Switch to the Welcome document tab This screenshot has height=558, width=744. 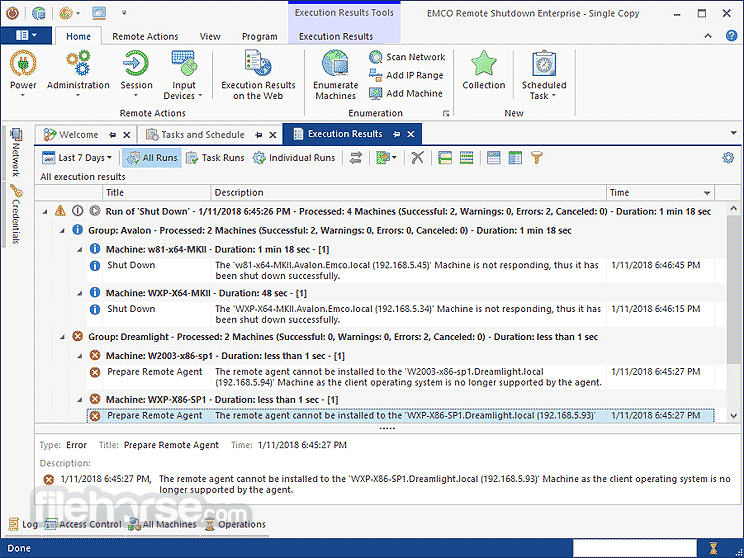[x=78, y=135]
